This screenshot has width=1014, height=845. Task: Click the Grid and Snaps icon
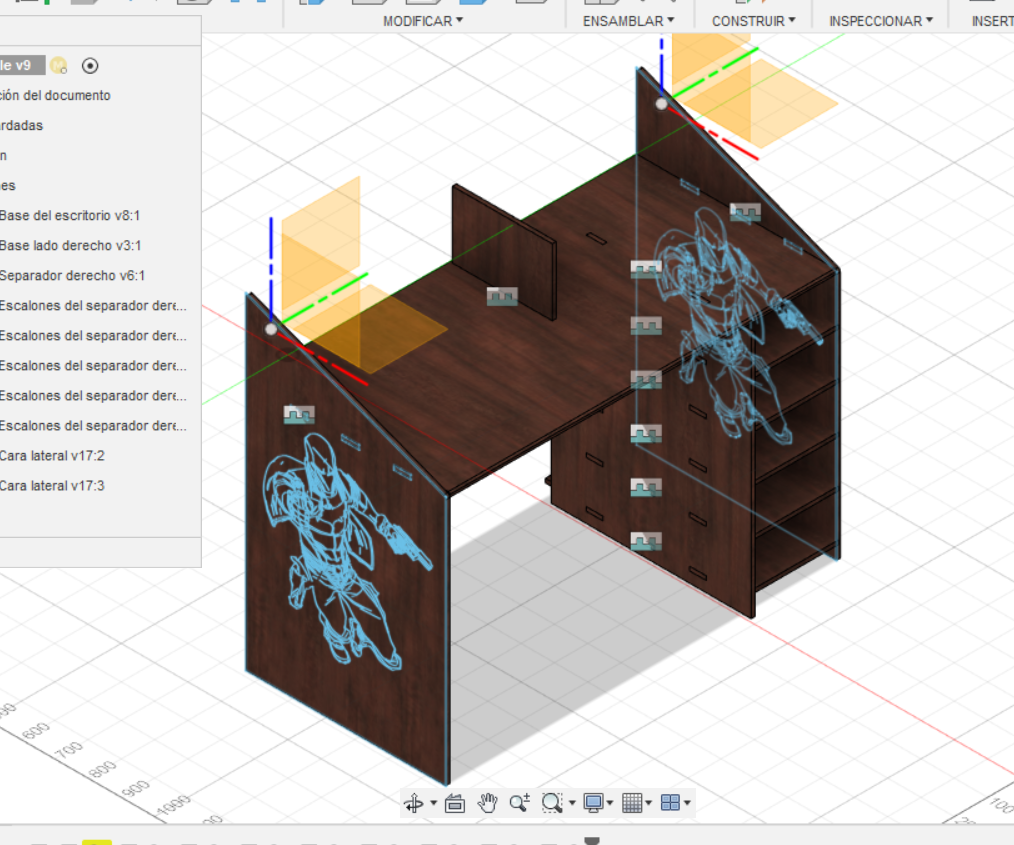point(632,803)
